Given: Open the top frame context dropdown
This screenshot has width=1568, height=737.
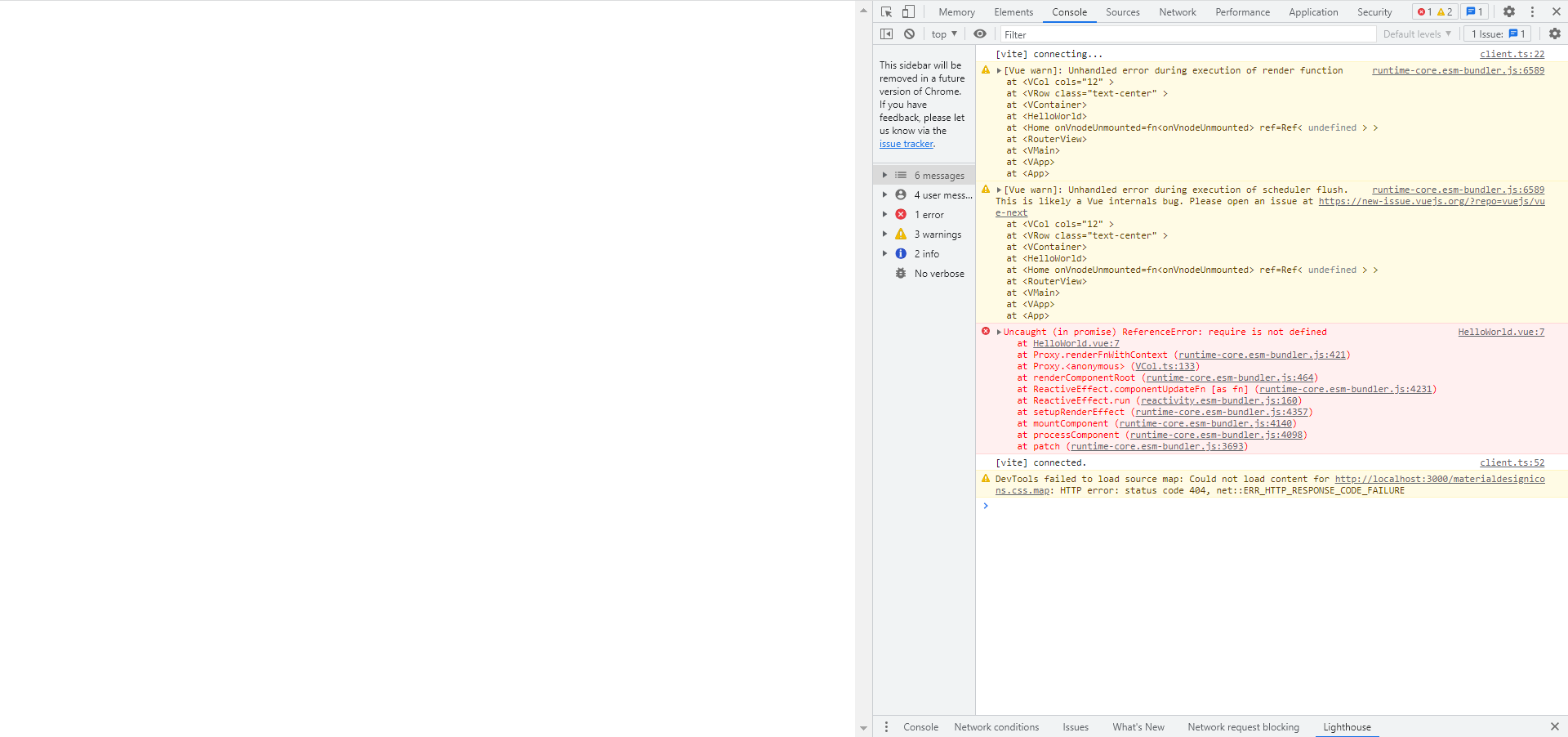Looking at the screenshot, I should click(942, 33).
